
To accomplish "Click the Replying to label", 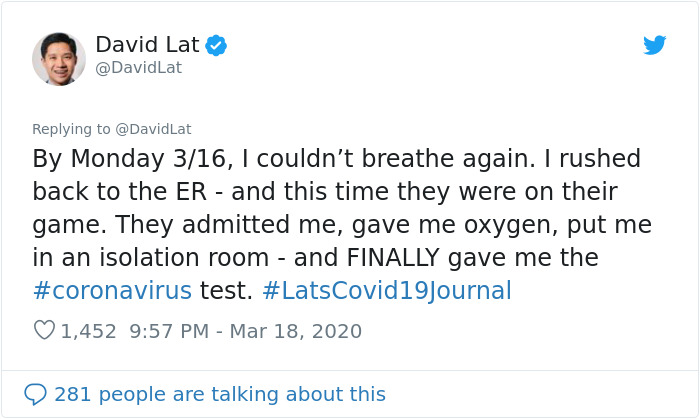I will 71,129.
